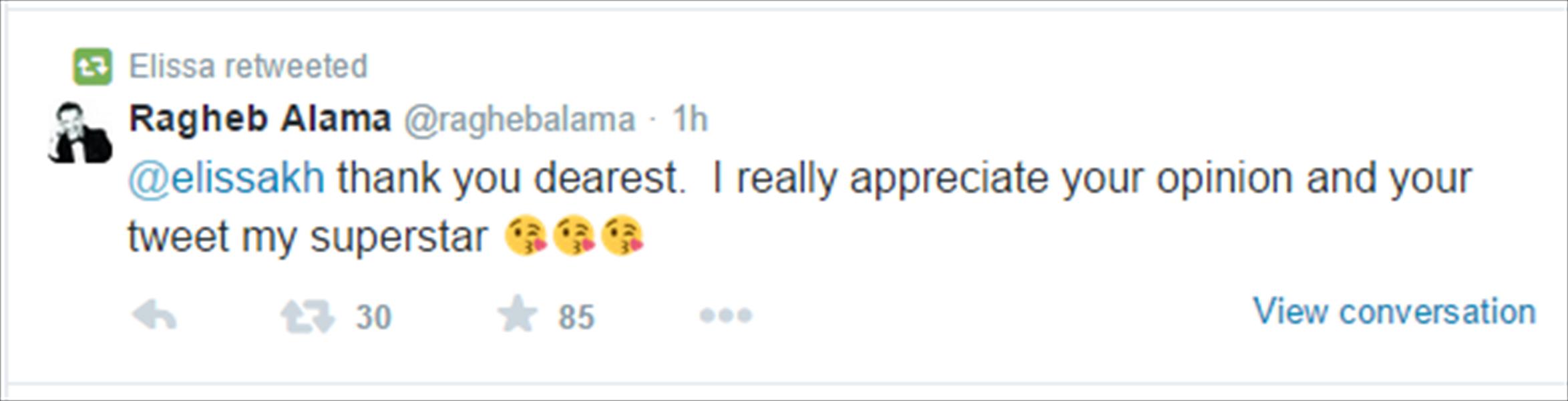Viewport: 1568px width, 401px height.
Task: Open the @elissakh mention link
Action: point(226,178)
